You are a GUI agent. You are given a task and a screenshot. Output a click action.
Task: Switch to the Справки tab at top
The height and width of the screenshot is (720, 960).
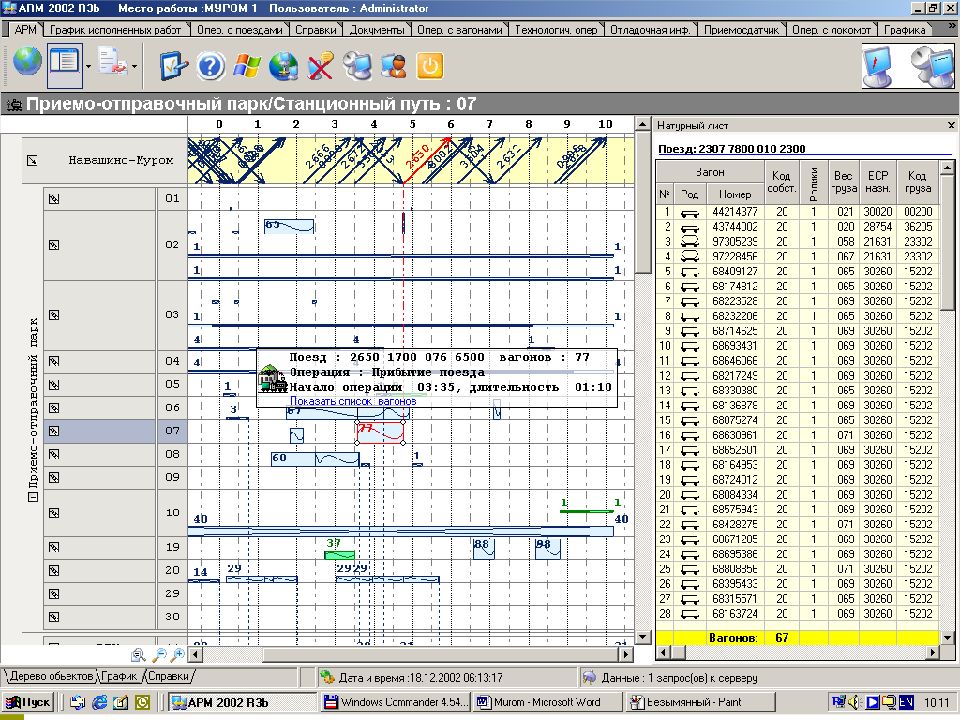point(315,30)
